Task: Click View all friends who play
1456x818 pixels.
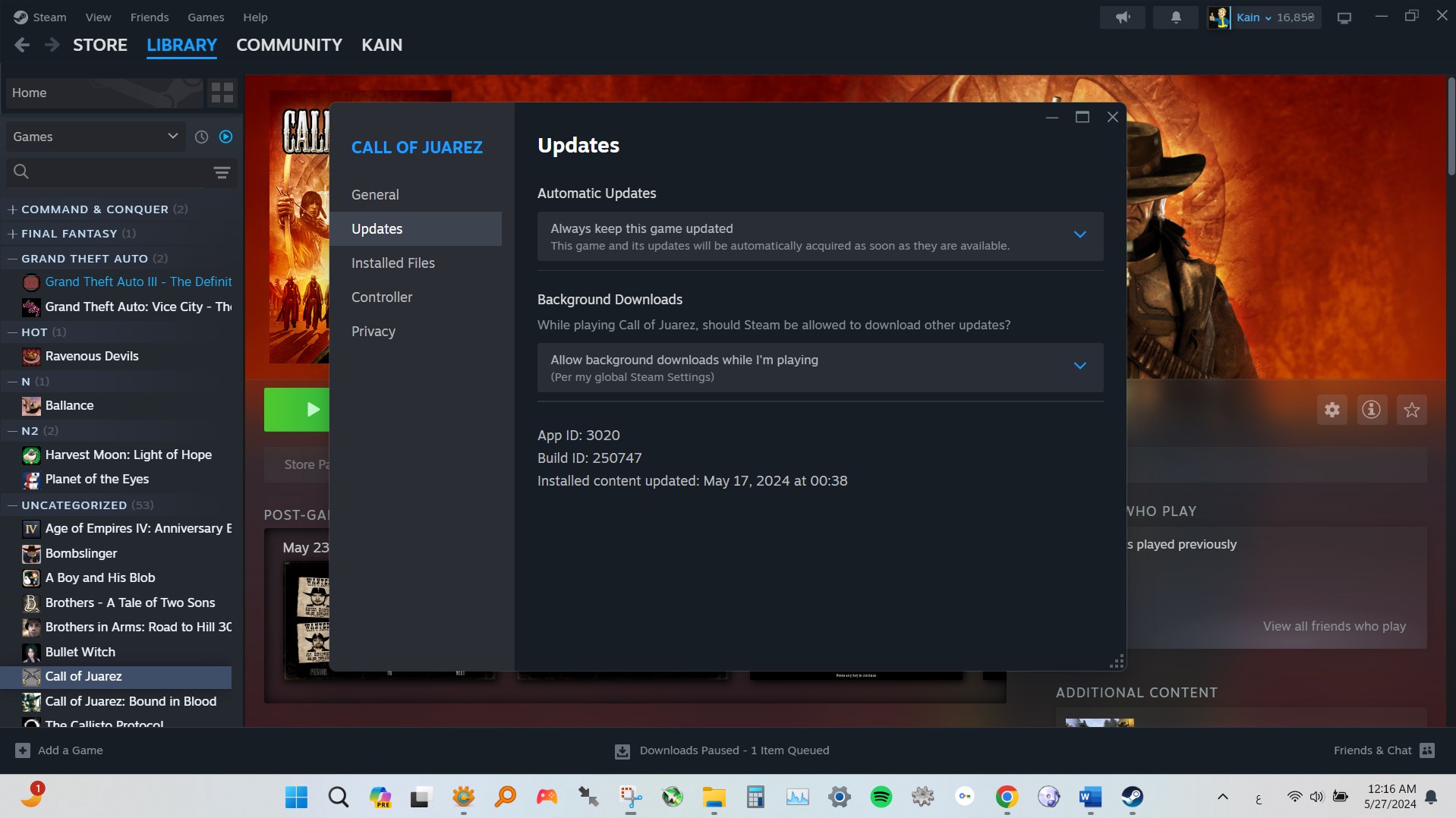Action: coord(1334,626)
